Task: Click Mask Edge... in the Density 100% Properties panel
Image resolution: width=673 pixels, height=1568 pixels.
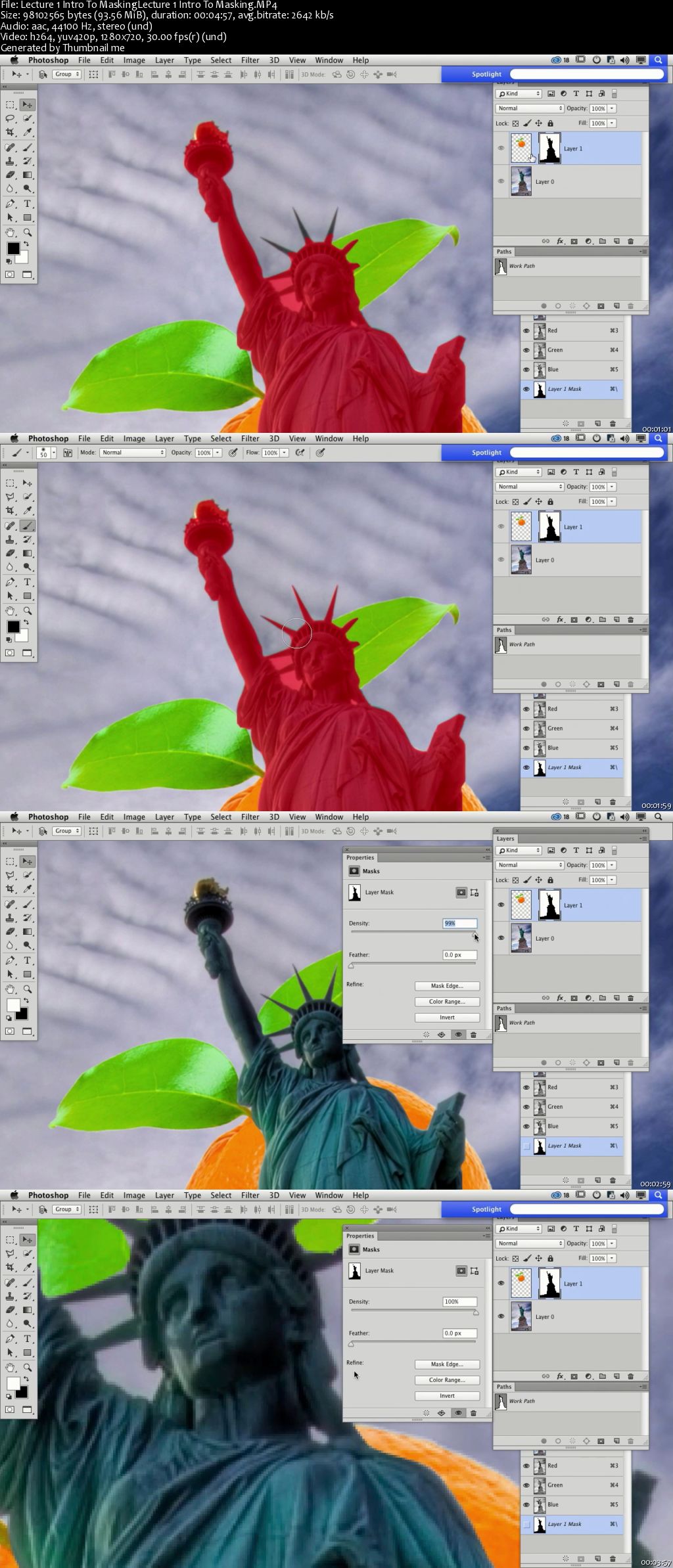Action: point(447,1364)
